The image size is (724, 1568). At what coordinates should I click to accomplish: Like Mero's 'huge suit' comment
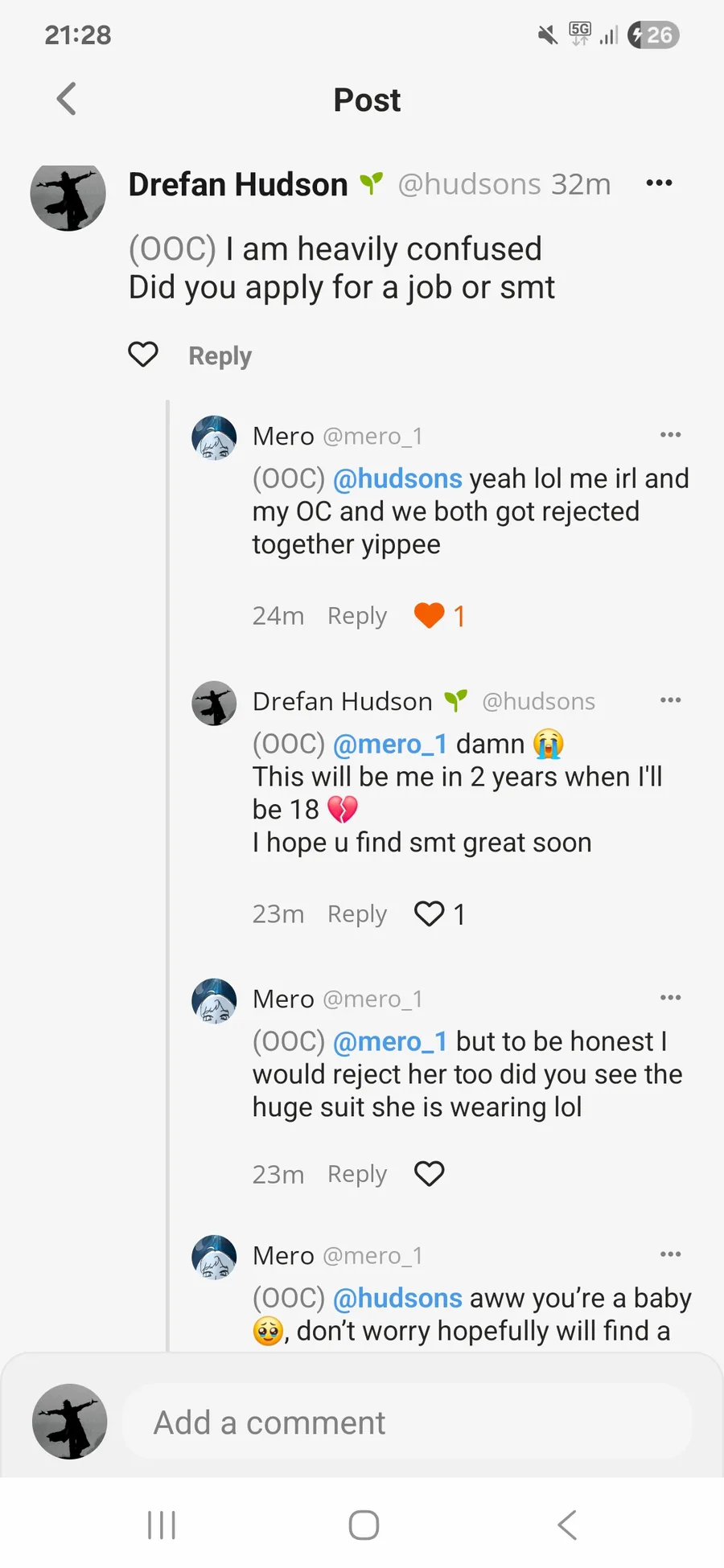[x=430, y=1174]
